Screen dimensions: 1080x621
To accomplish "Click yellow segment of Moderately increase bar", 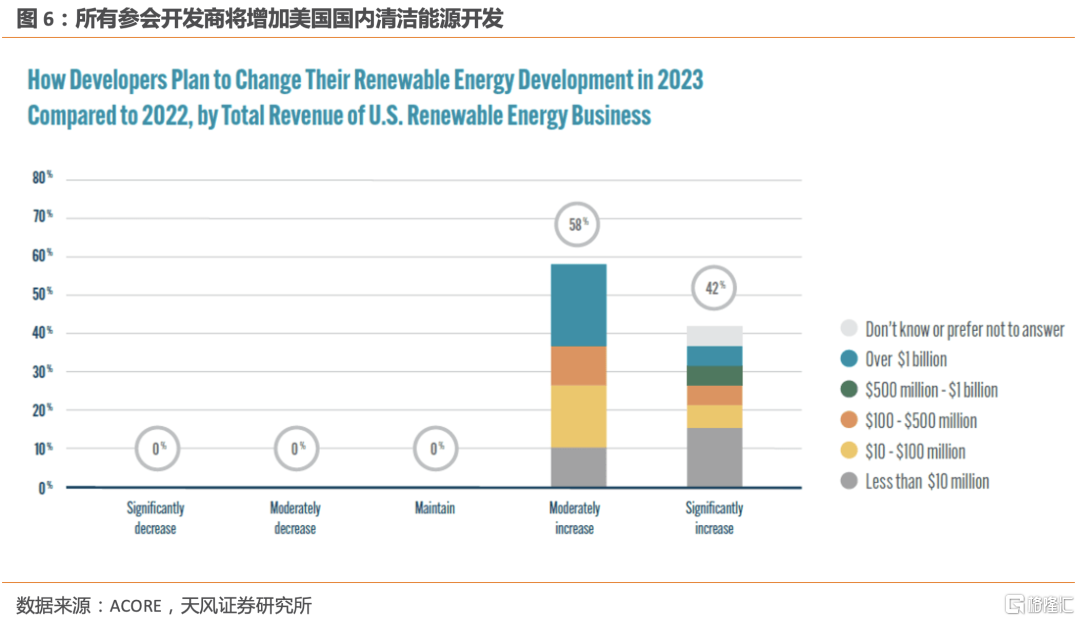I will coord(579,417).
